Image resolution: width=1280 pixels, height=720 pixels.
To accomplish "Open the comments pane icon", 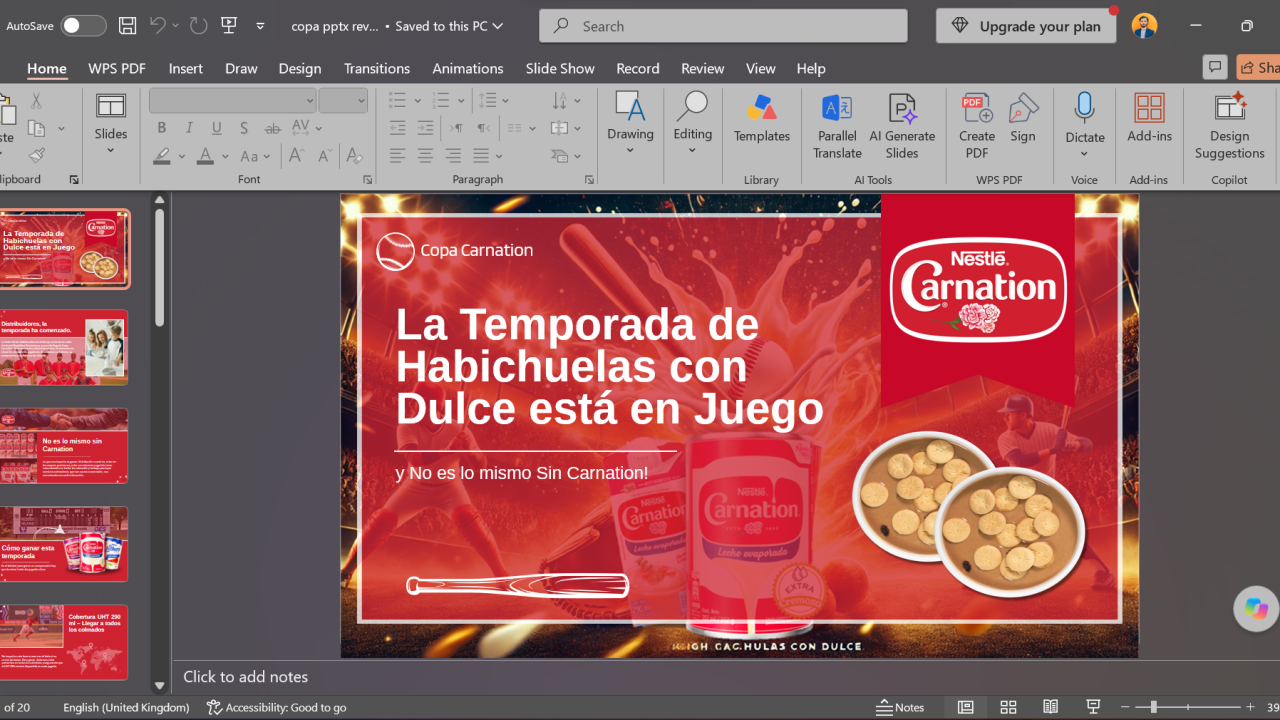I will [x=1215, y=67].
